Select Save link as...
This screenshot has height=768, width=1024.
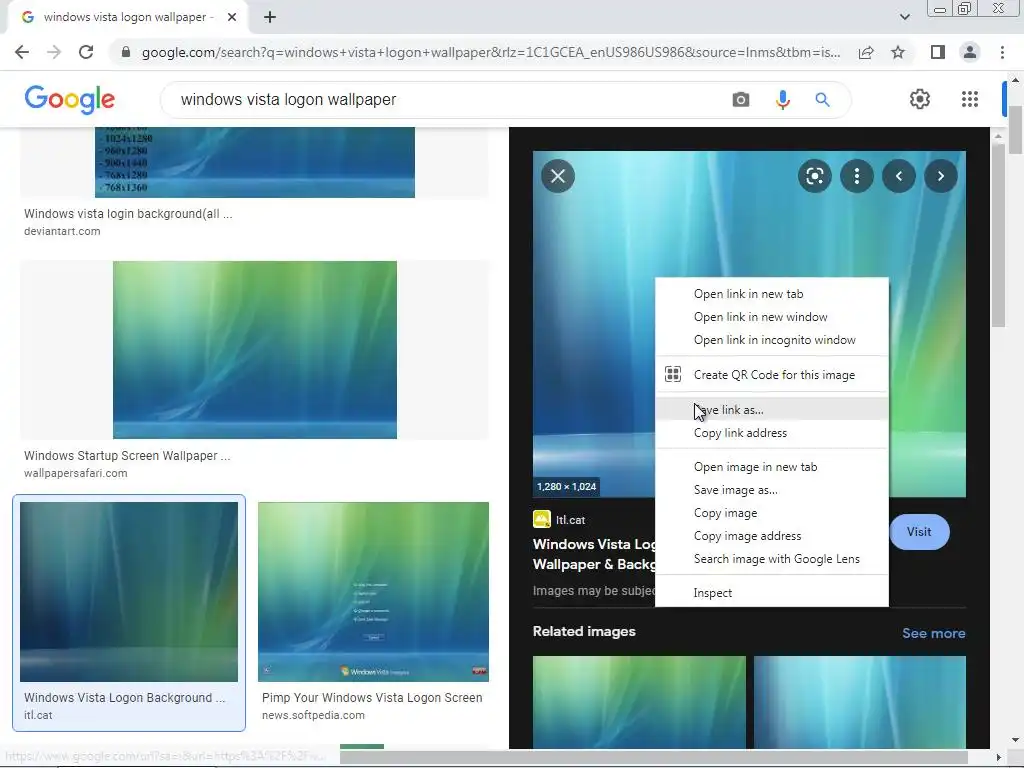pyautogui.click(x=771, y=409)
